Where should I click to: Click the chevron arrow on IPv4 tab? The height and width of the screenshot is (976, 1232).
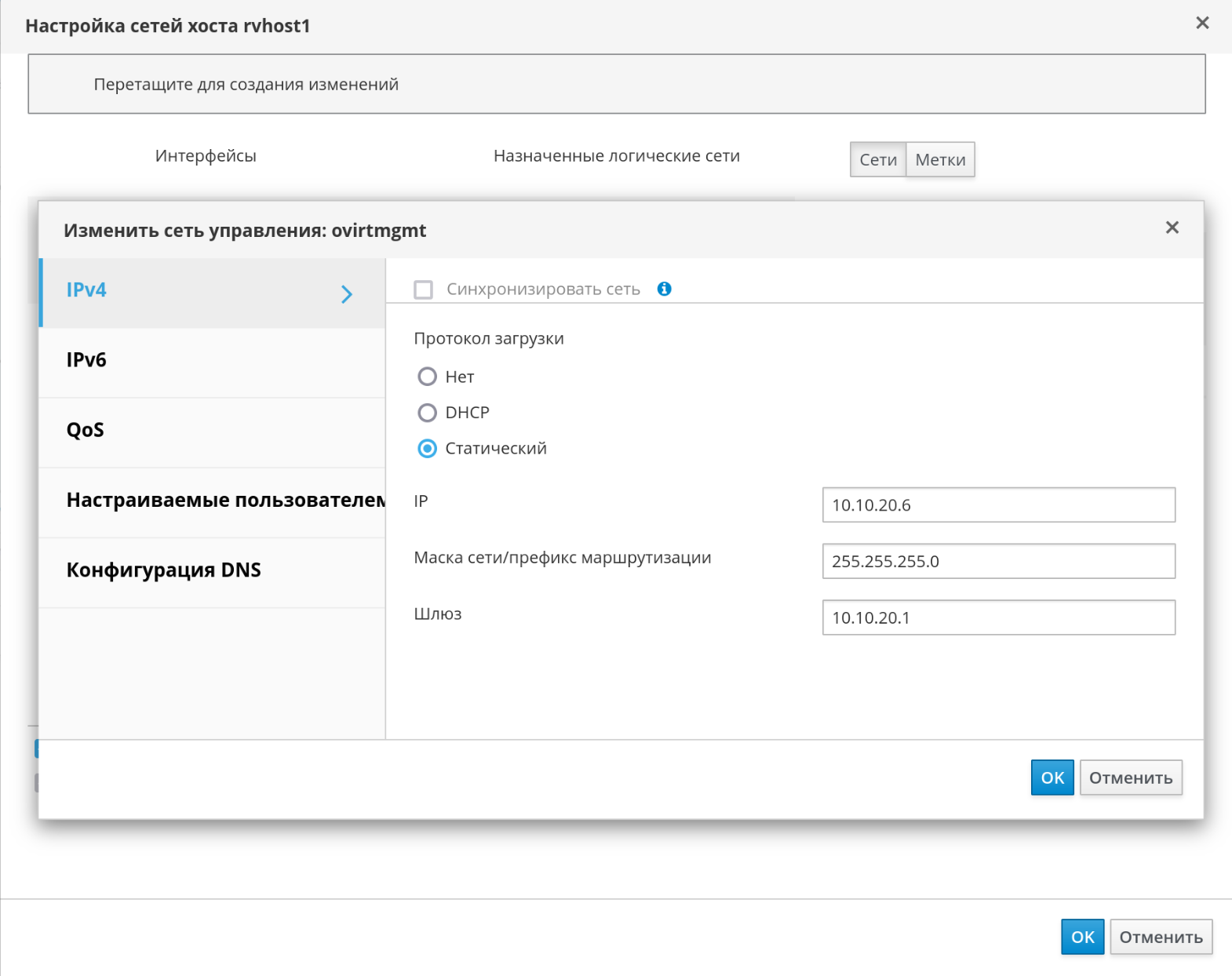(347, 294)
